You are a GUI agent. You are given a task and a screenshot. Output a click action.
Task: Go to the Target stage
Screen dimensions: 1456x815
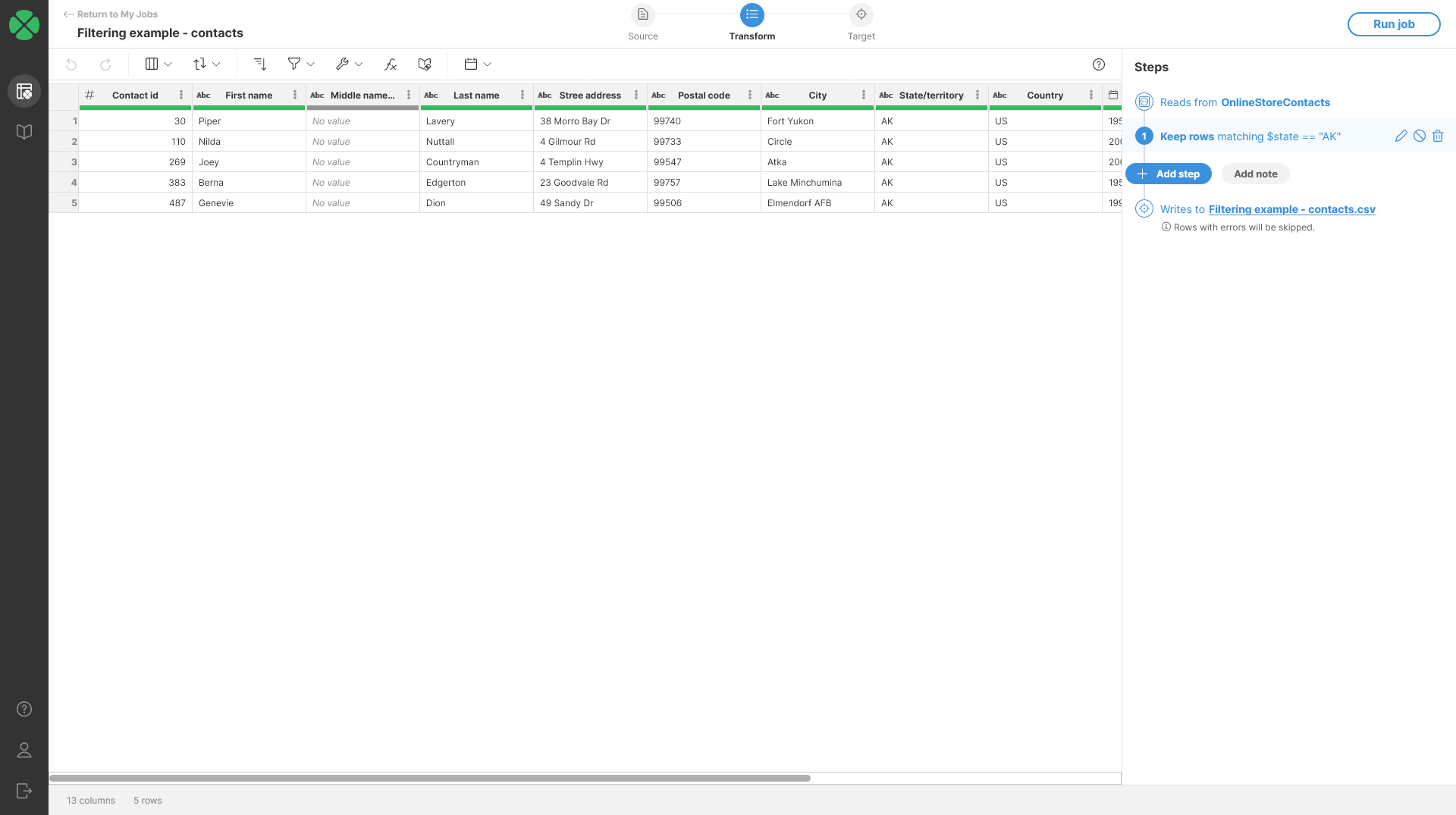click(861, 23)
